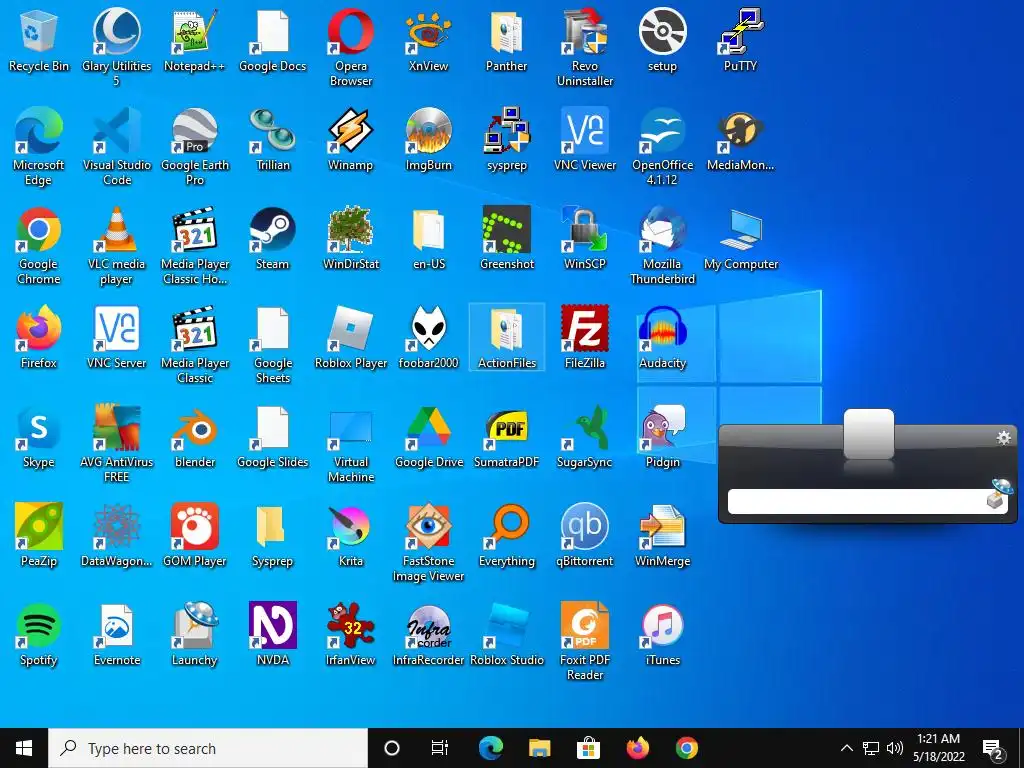The height and width of the screenshot is (768, 1024).
Task: Select the My Computer icon
Action: click(741, 239)
